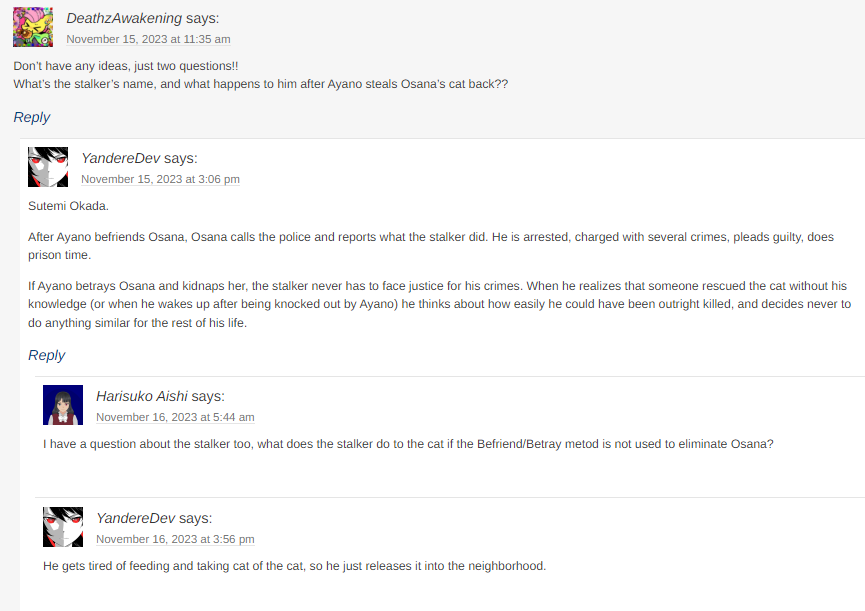
Task: Click the last YandereDev avatar icon
Action: pos(63,527)
